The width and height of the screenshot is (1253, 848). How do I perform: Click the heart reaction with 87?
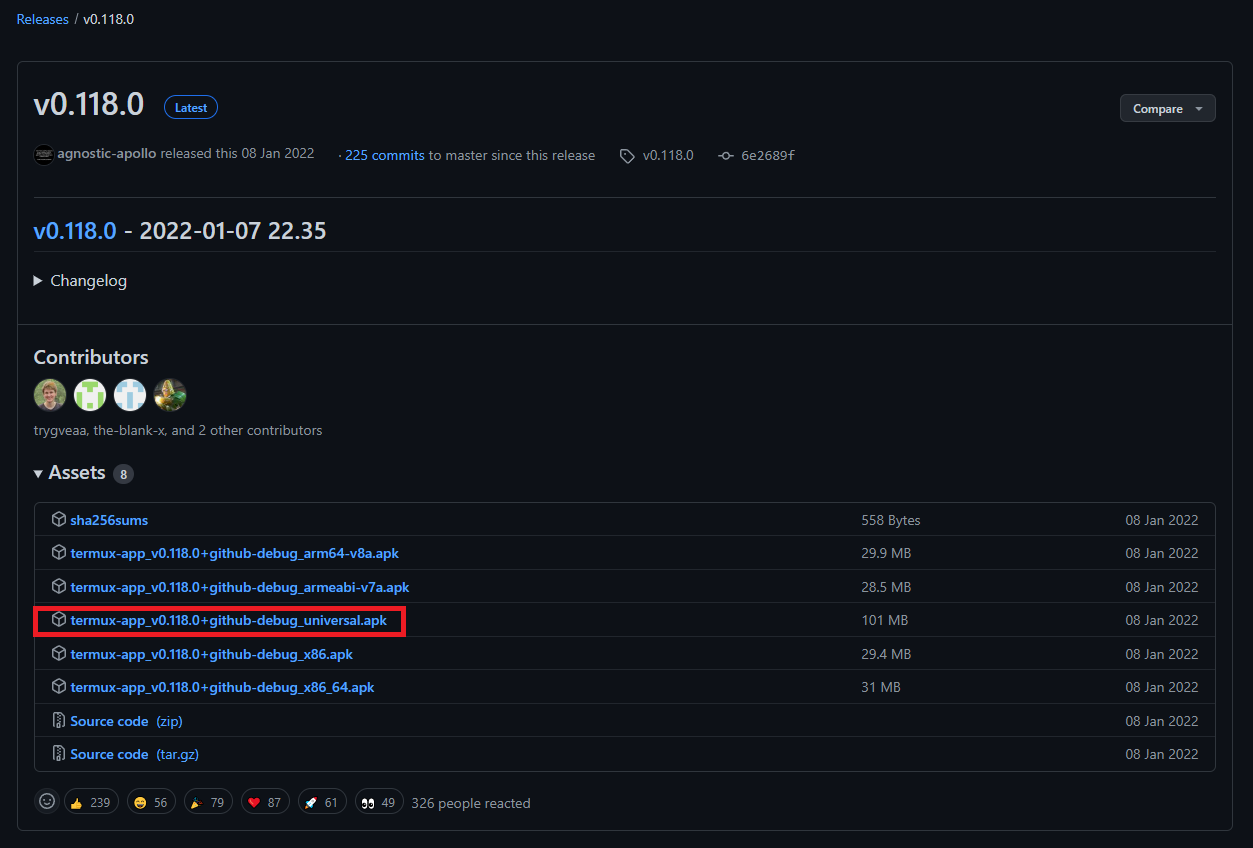pyautogui.click(x=264, y=802)
